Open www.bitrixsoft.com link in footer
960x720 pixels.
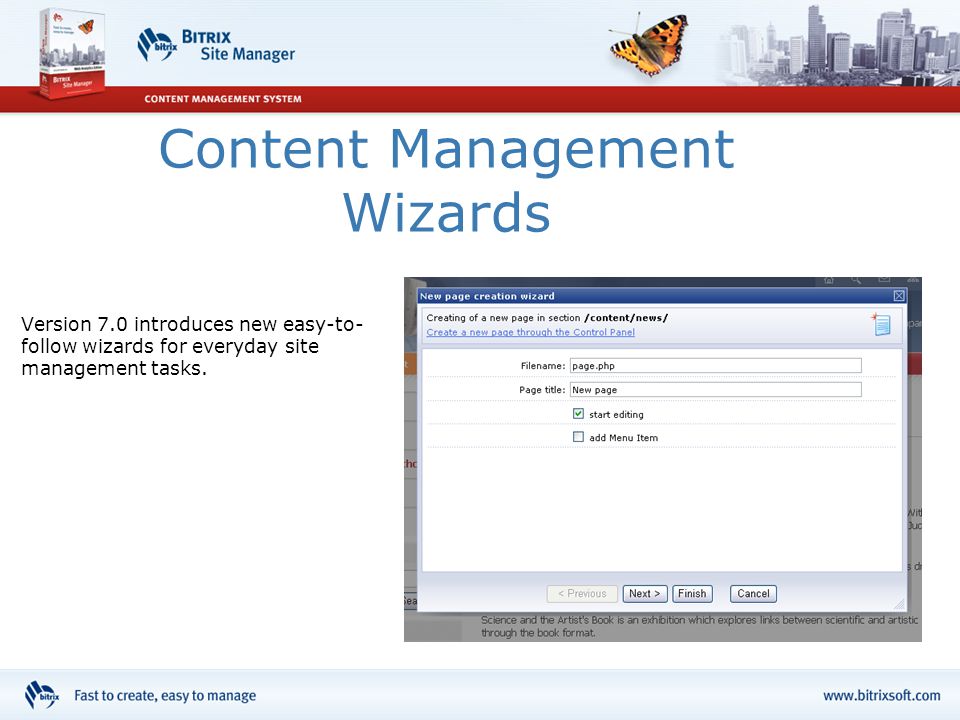[882, 696]
